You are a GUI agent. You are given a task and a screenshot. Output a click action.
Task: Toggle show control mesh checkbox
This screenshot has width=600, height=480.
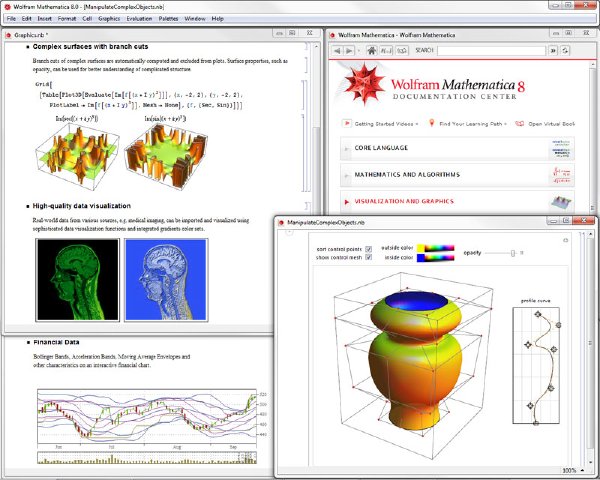368,257
